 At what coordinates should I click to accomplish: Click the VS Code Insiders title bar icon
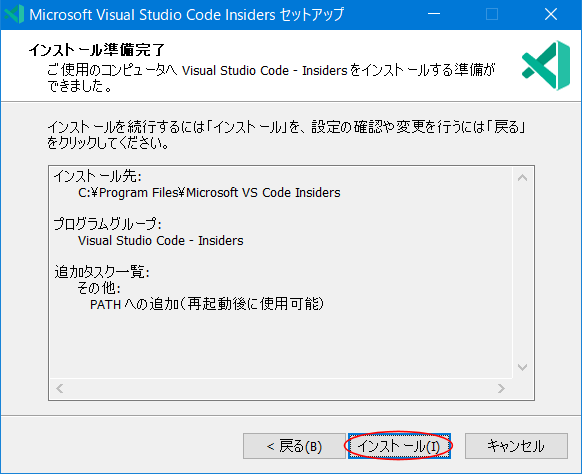tap(14, 14)
